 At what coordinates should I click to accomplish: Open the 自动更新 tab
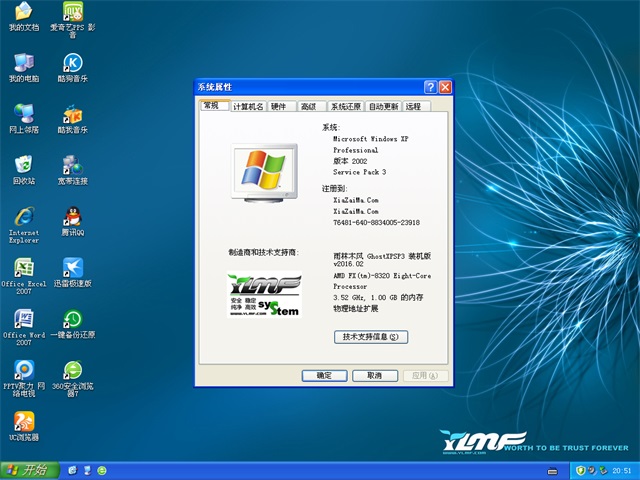coord(383,106)
